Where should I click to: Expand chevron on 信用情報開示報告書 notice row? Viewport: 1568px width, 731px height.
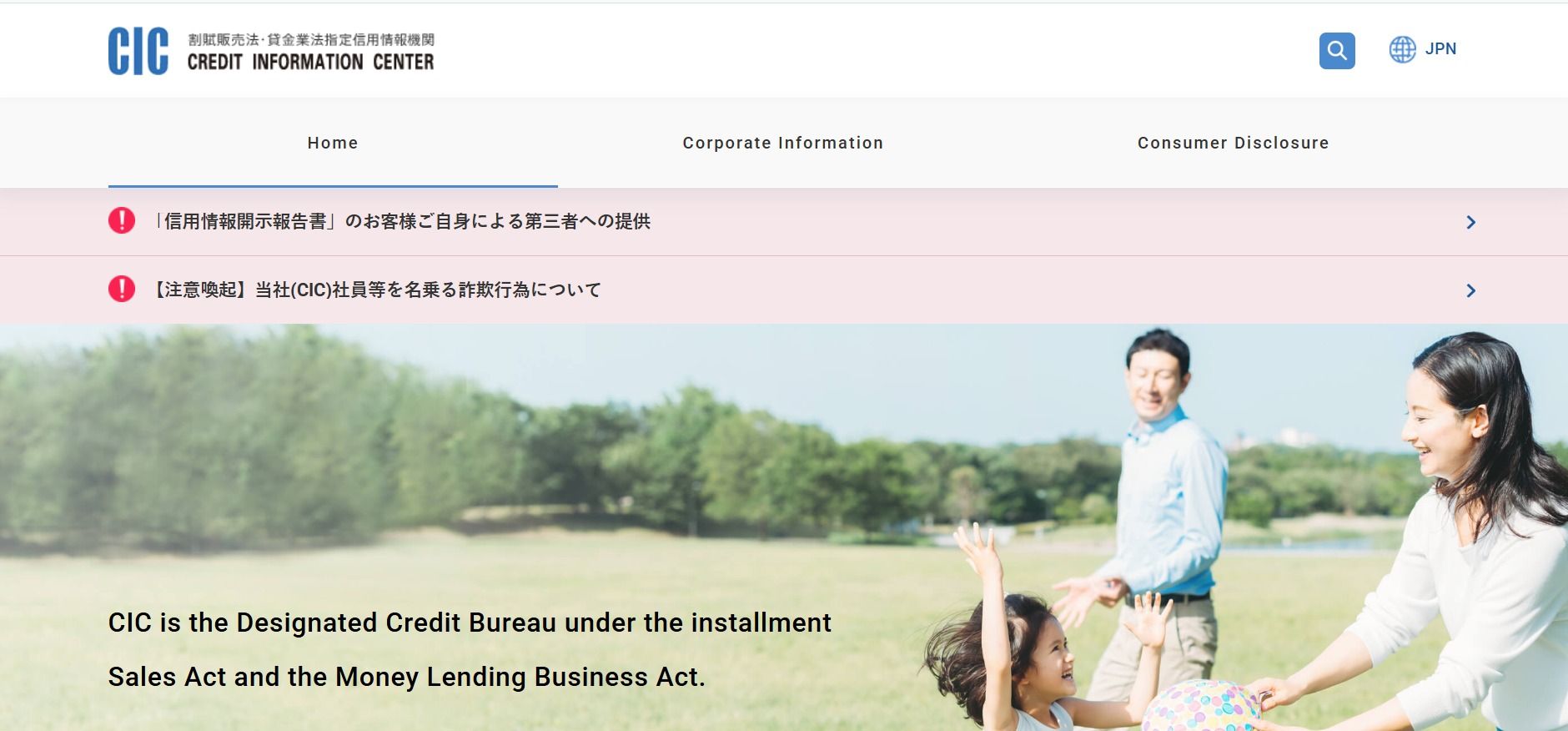pos(1471,222)
